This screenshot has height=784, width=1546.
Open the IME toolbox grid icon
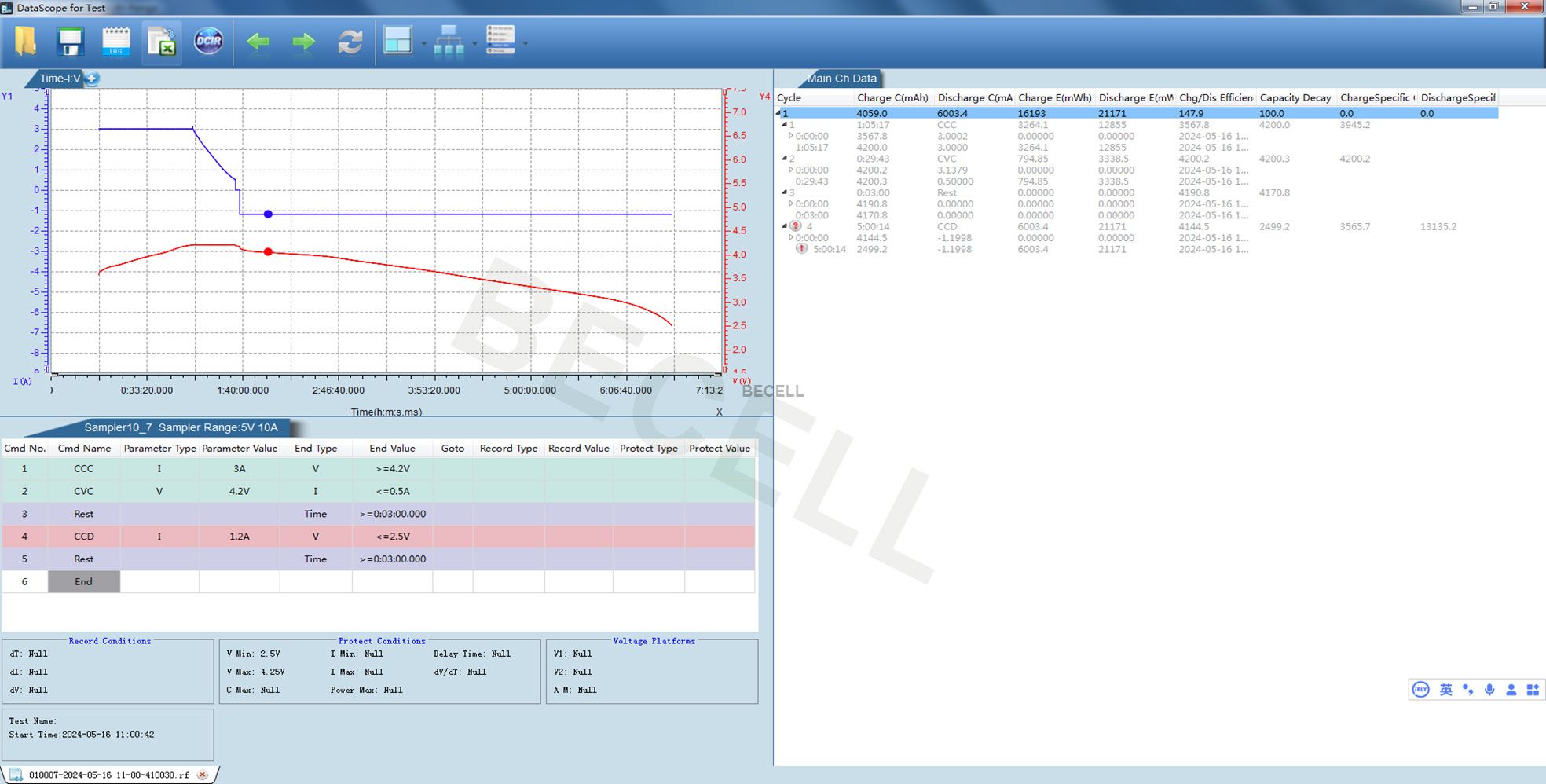[1533, 690]
